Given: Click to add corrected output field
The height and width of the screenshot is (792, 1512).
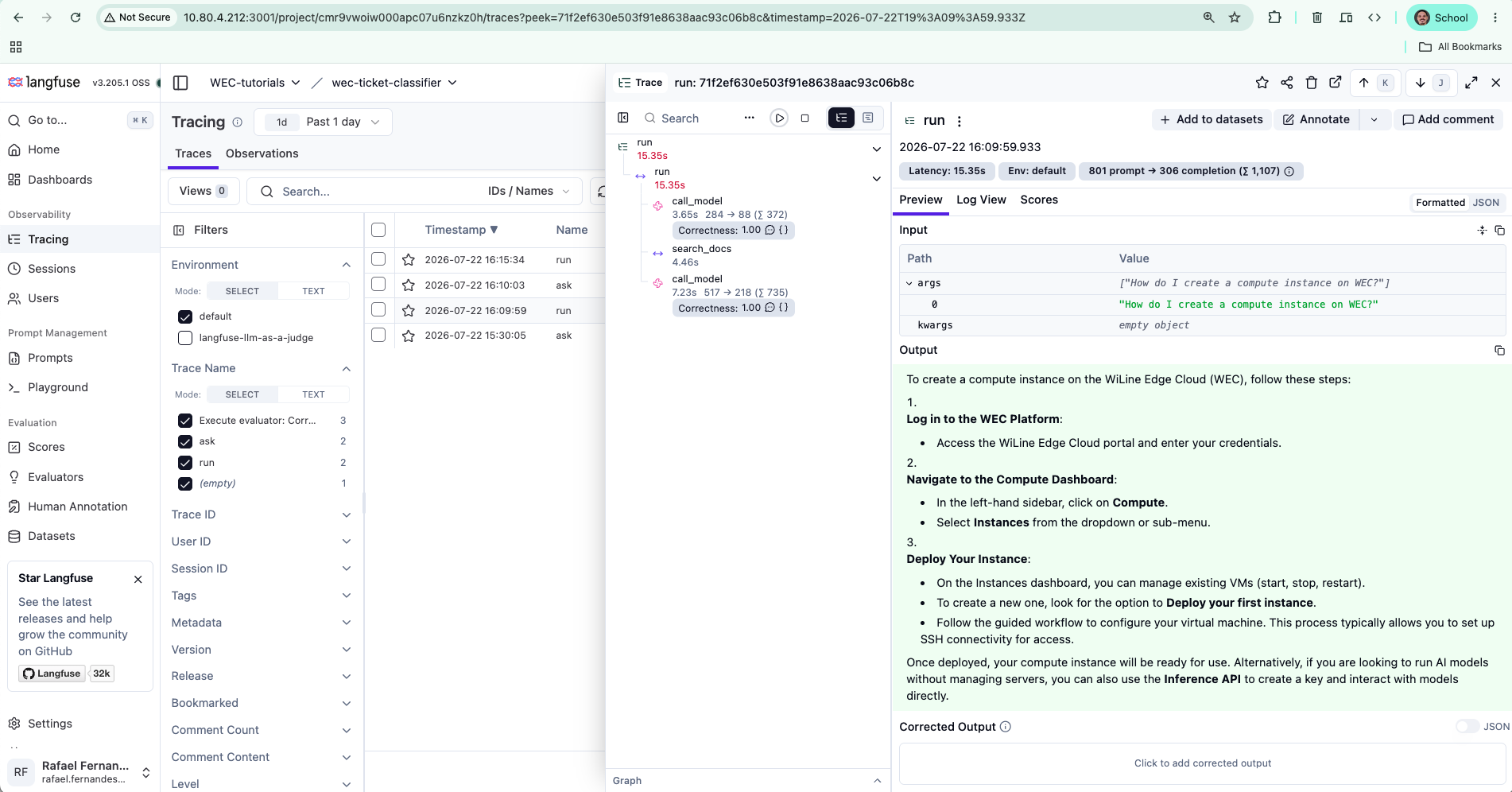Looking at the screenshot, I should click(x=1202, y=763).
